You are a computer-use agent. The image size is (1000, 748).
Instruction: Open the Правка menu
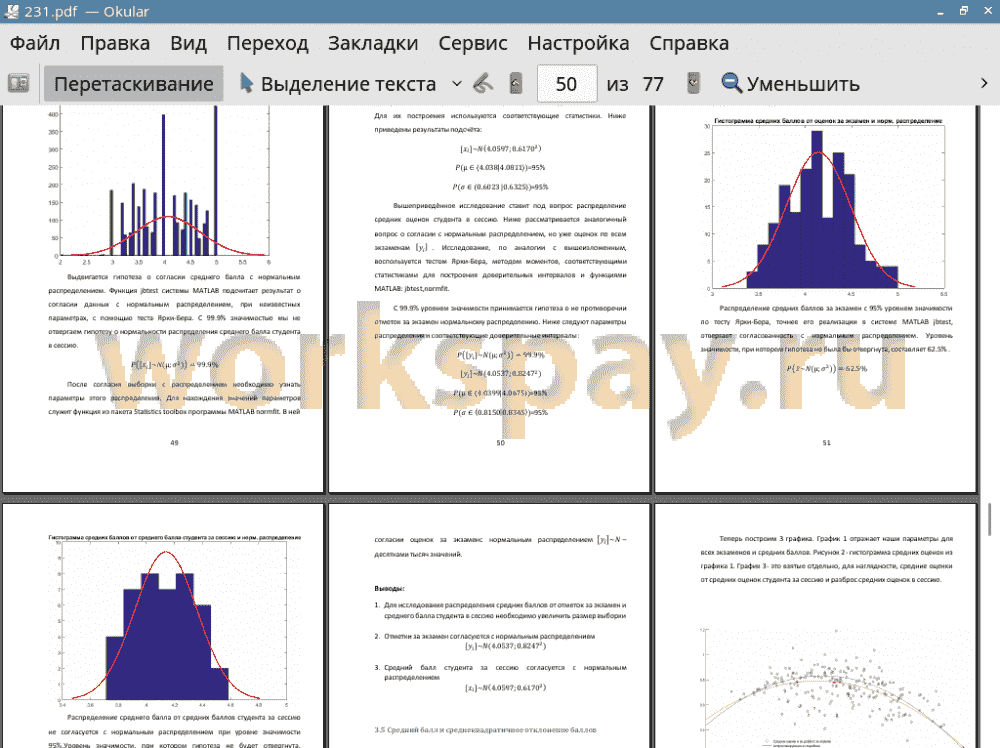pyautogui.click(x=115, y=43)
